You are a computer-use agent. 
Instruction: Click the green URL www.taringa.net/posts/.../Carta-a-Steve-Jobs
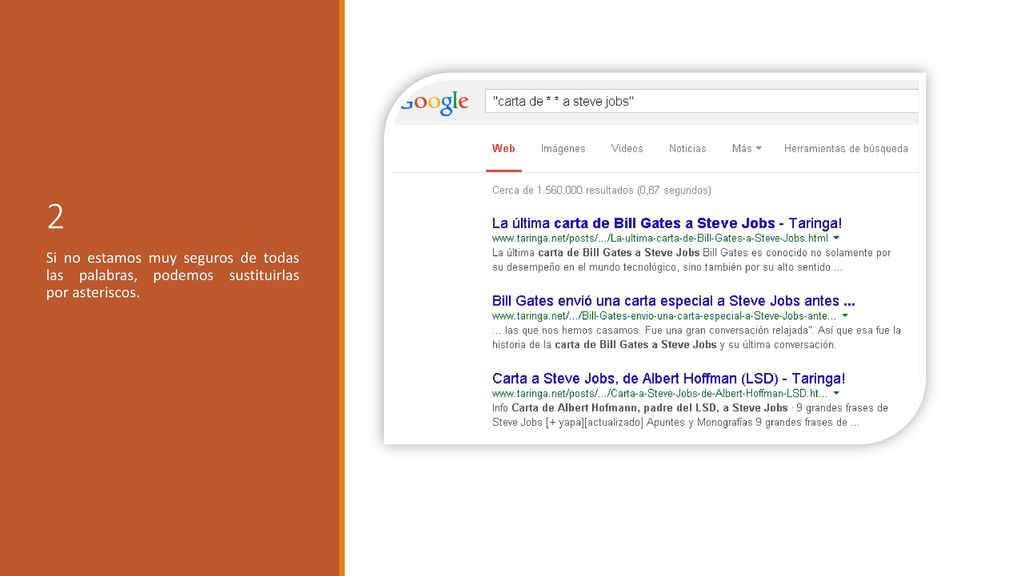660,394
